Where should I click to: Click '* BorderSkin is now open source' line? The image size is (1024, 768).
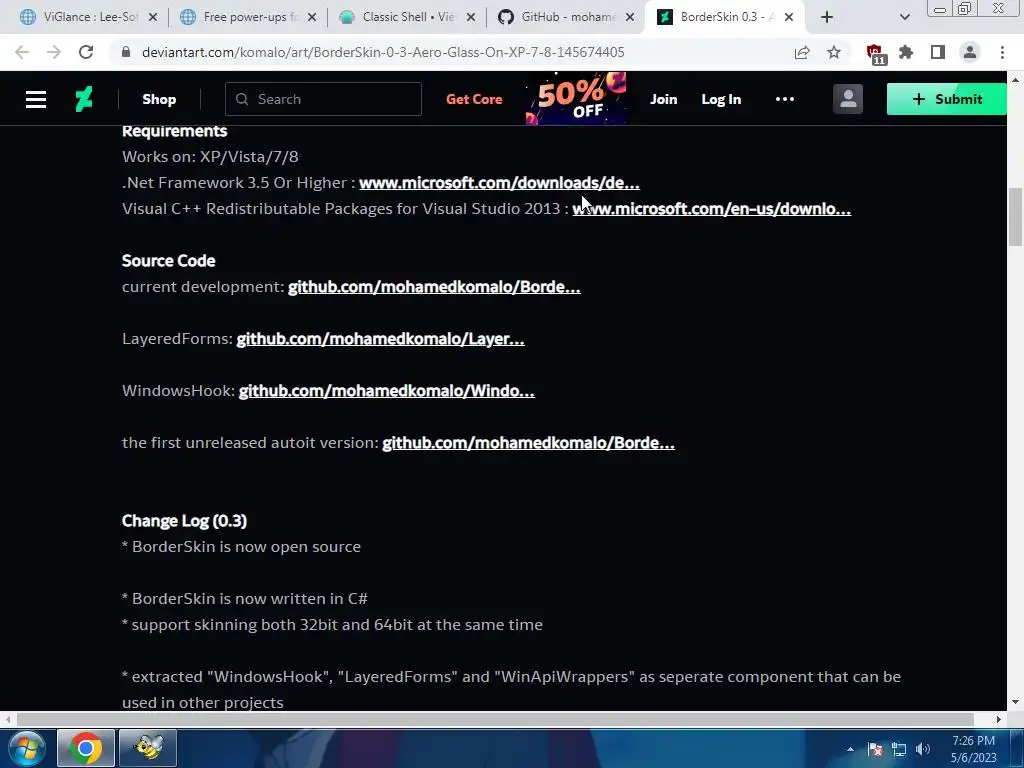[x=241, y=547]
